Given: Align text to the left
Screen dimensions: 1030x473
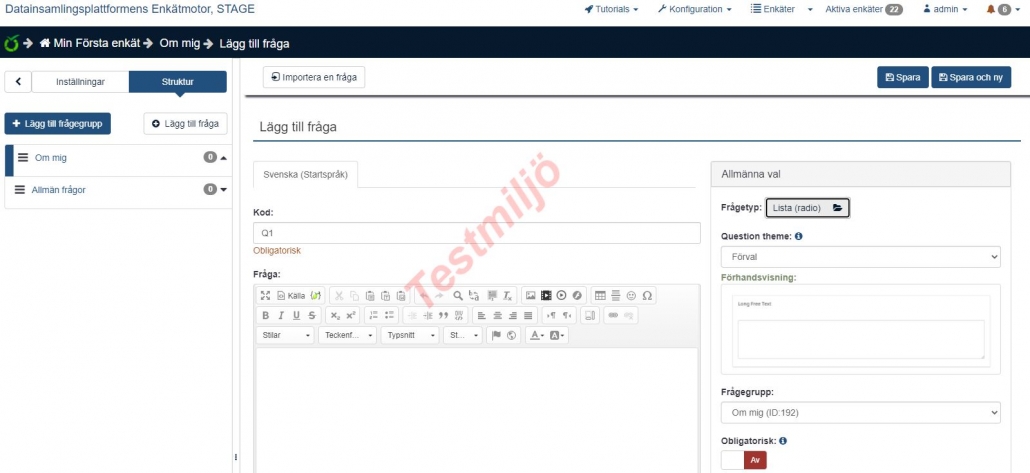Looking at the screenshot, I should coord(481,315).
